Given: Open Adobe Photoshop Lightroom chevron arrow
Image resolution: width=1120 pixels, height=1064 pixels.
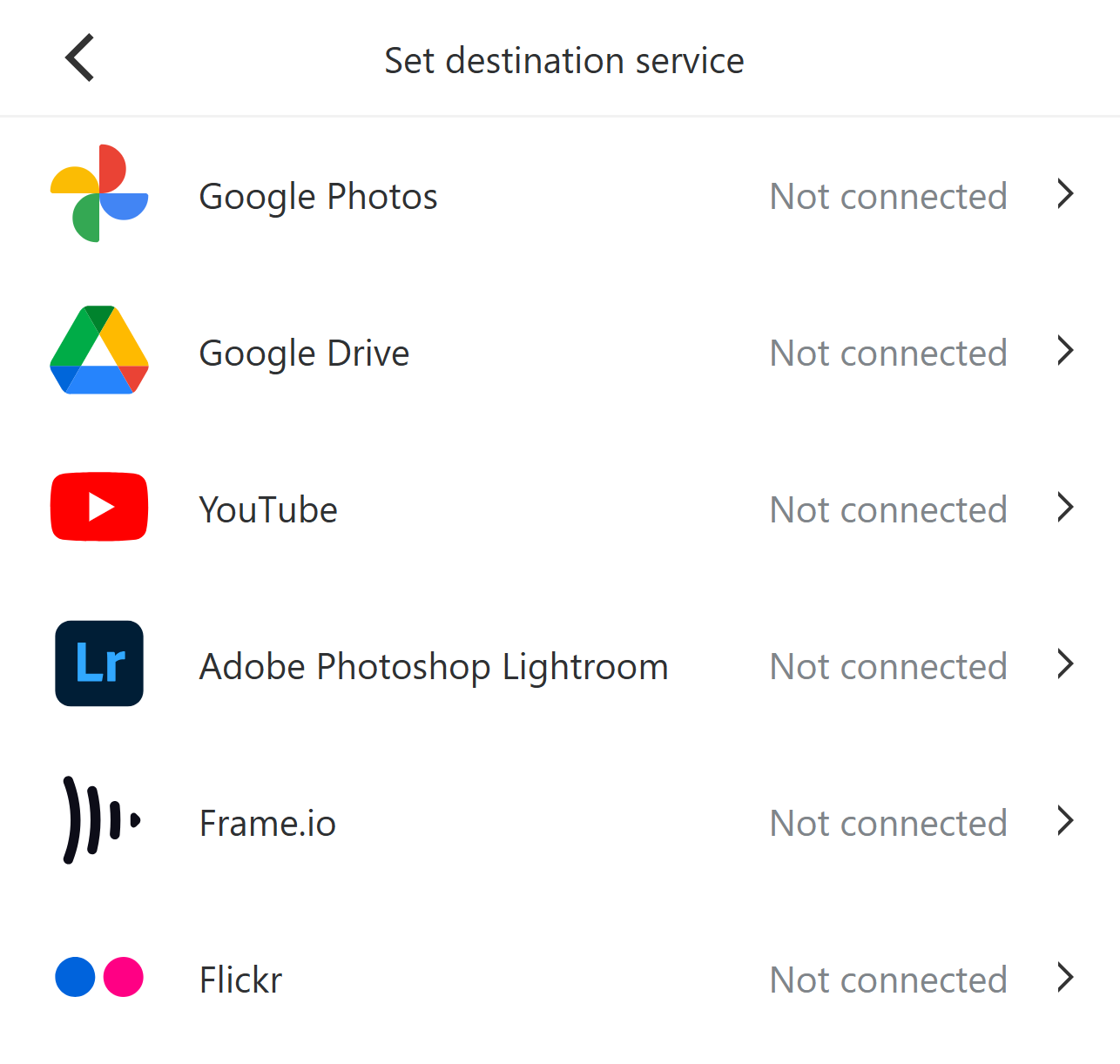Looking at the screenshot, I should 1065,663.
